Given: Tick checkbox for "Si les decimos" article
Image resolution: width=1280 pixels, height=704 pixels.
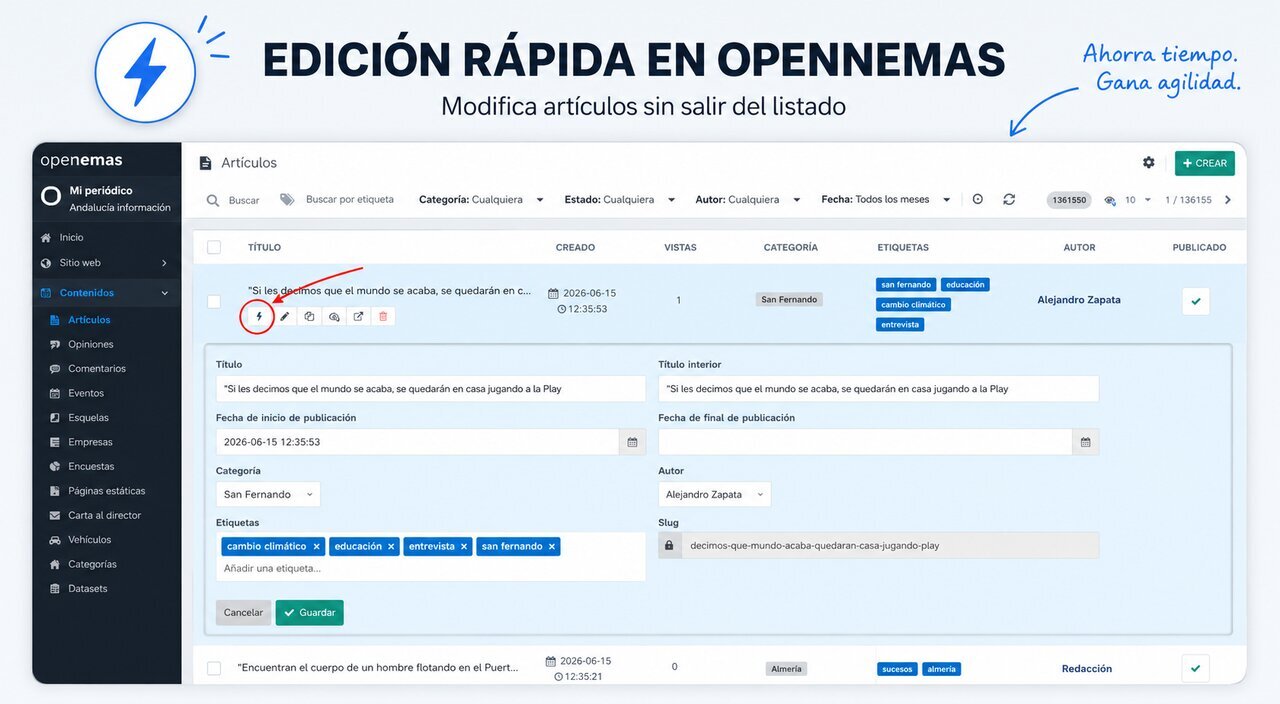Looking at the screenshot, I should [214, 301].
